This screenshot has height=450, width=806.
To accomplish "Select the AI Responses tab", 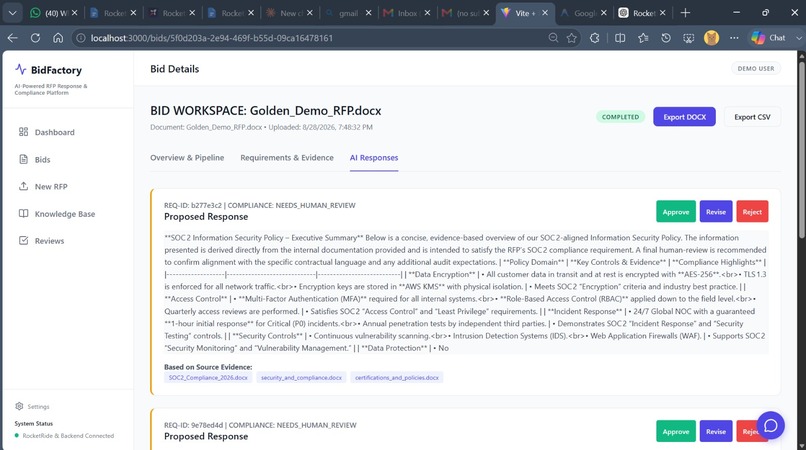I will (374, 158).
